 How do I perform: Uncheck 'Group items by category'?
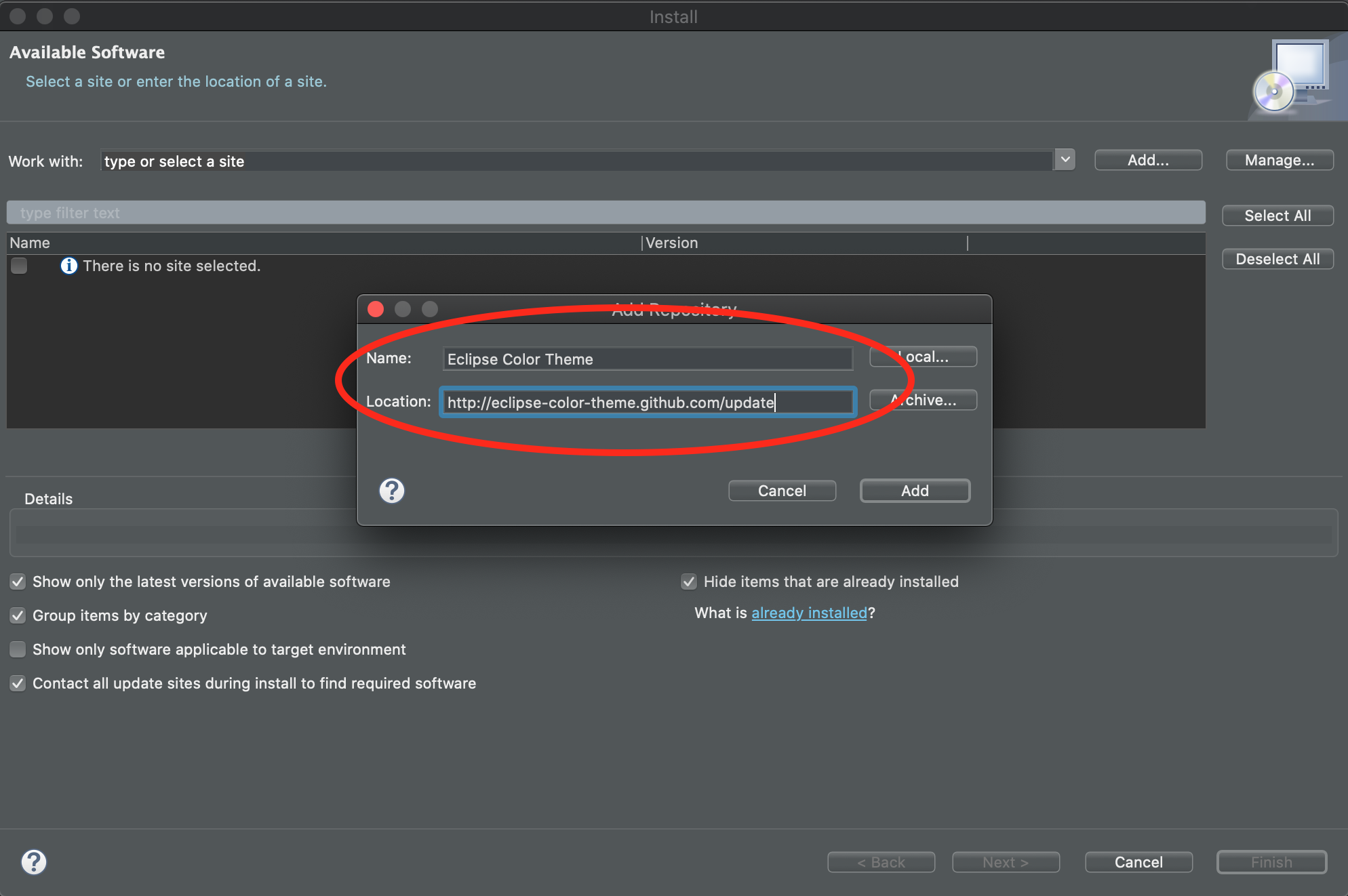click(18, 615)
